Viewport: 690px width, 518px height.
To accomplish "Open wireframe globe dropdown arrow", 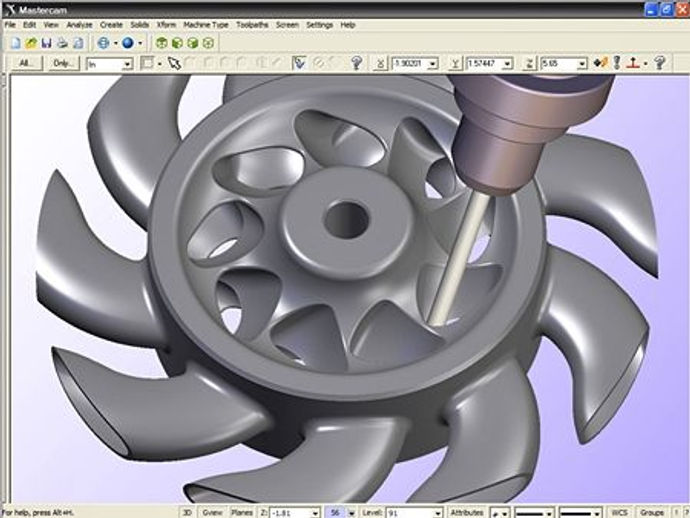I will click(115, 43).
